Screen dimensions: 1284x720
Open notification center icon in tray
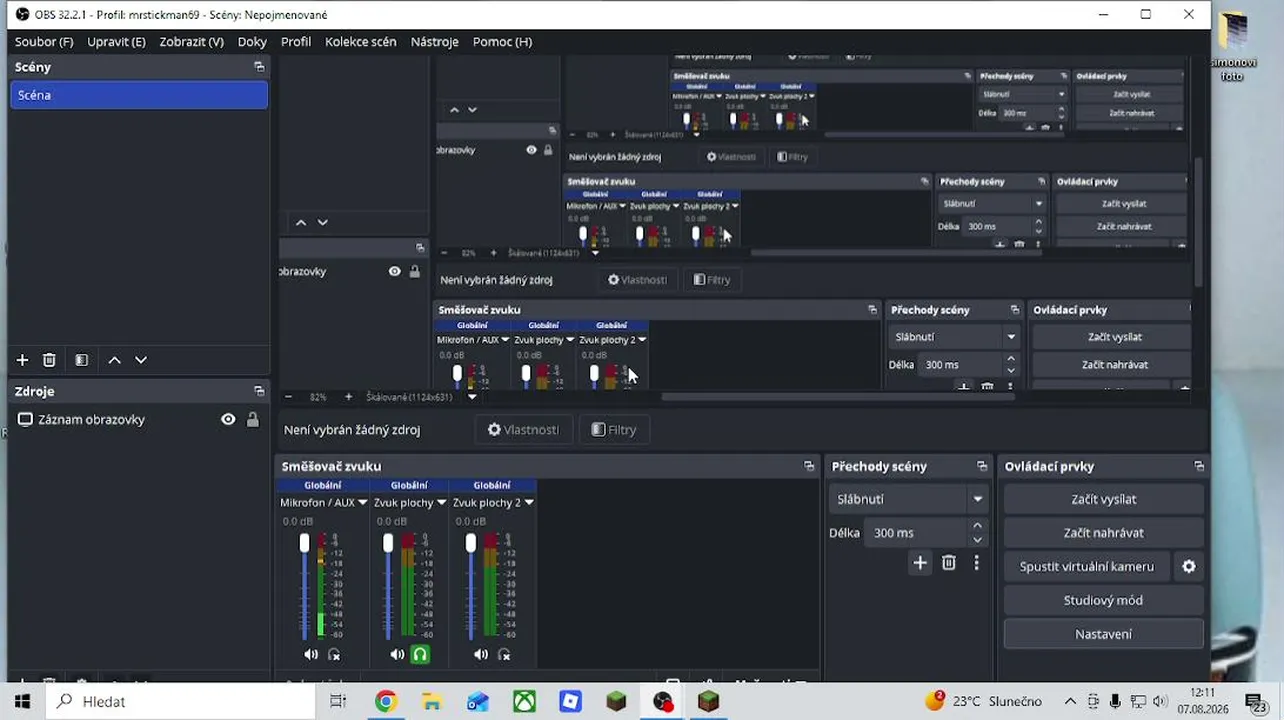1255,702
